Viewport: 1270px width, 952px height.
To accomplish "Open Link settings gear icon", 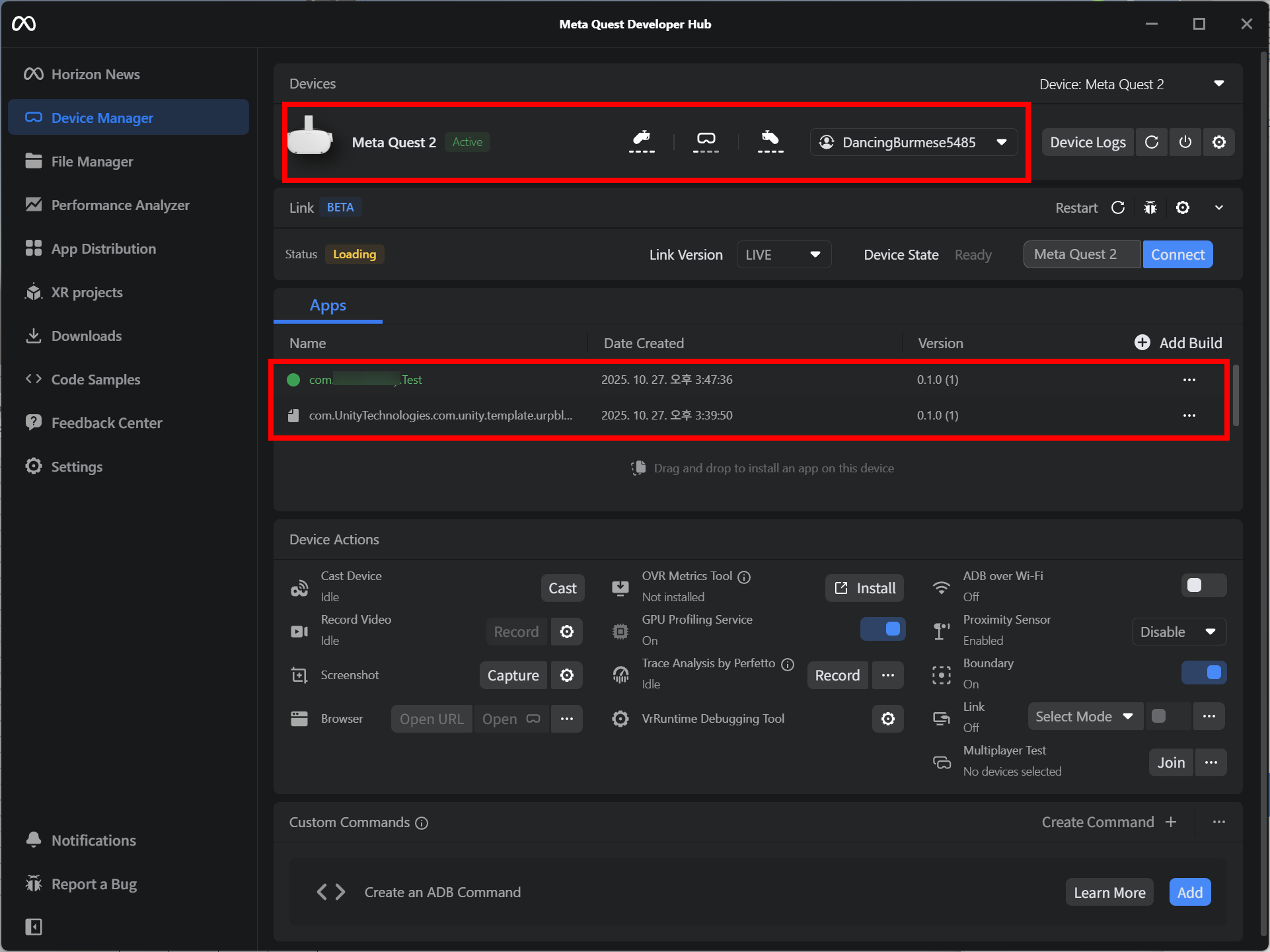I will pos(1183,207).
